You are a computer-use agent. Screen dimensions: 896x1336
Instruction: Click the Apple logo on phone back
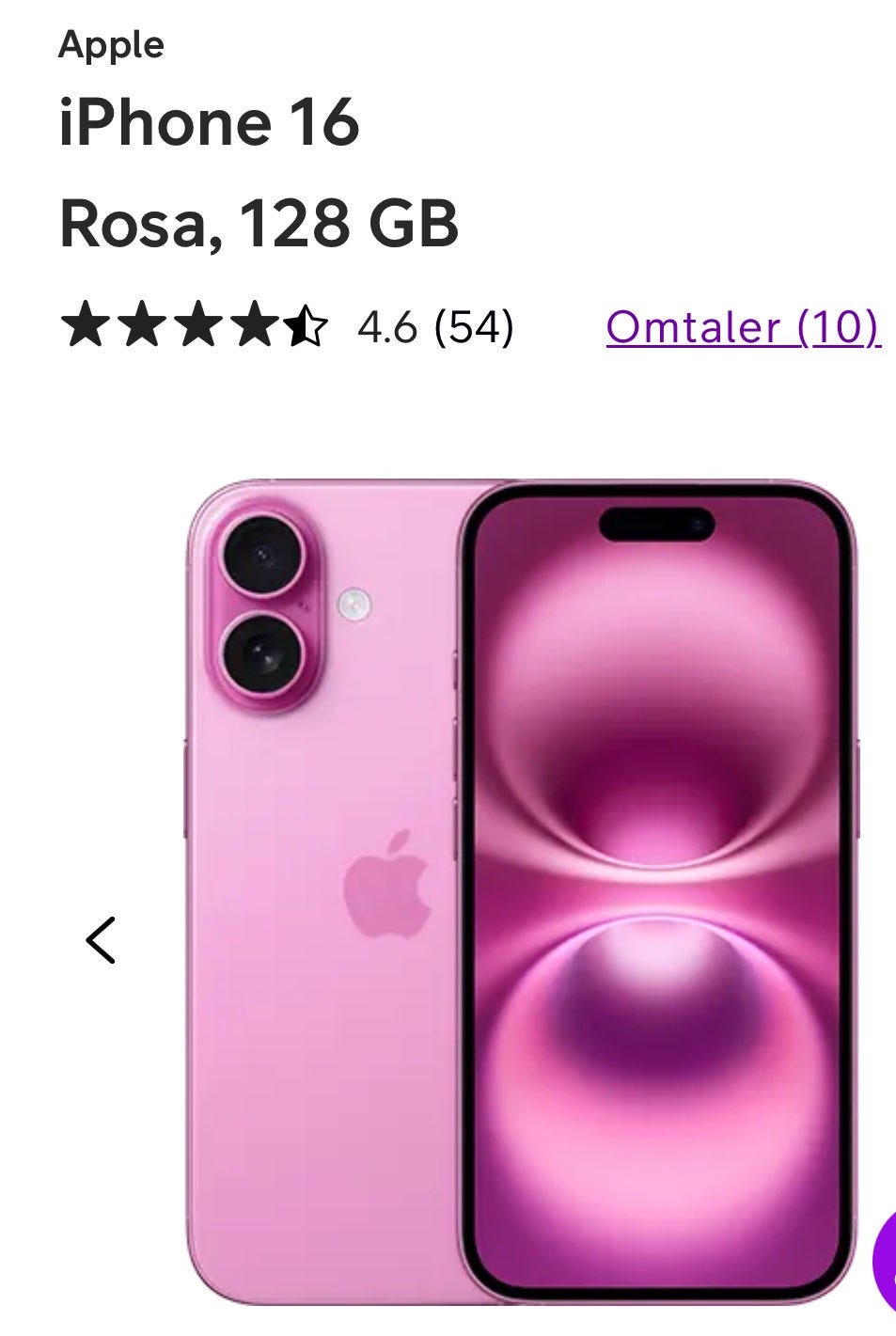[x=386, y=883]
